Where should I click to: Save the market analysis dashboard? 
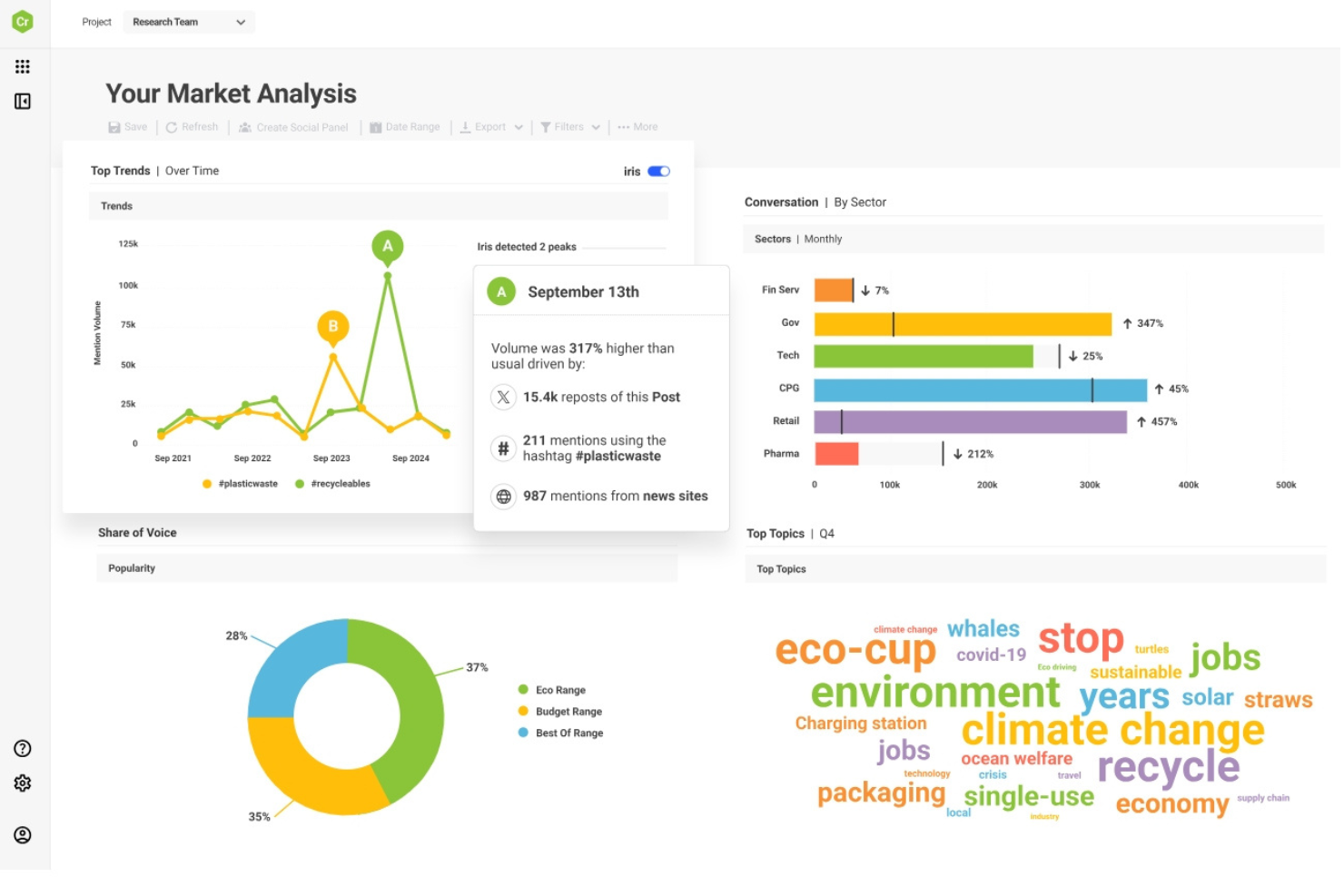coord(127,127)
